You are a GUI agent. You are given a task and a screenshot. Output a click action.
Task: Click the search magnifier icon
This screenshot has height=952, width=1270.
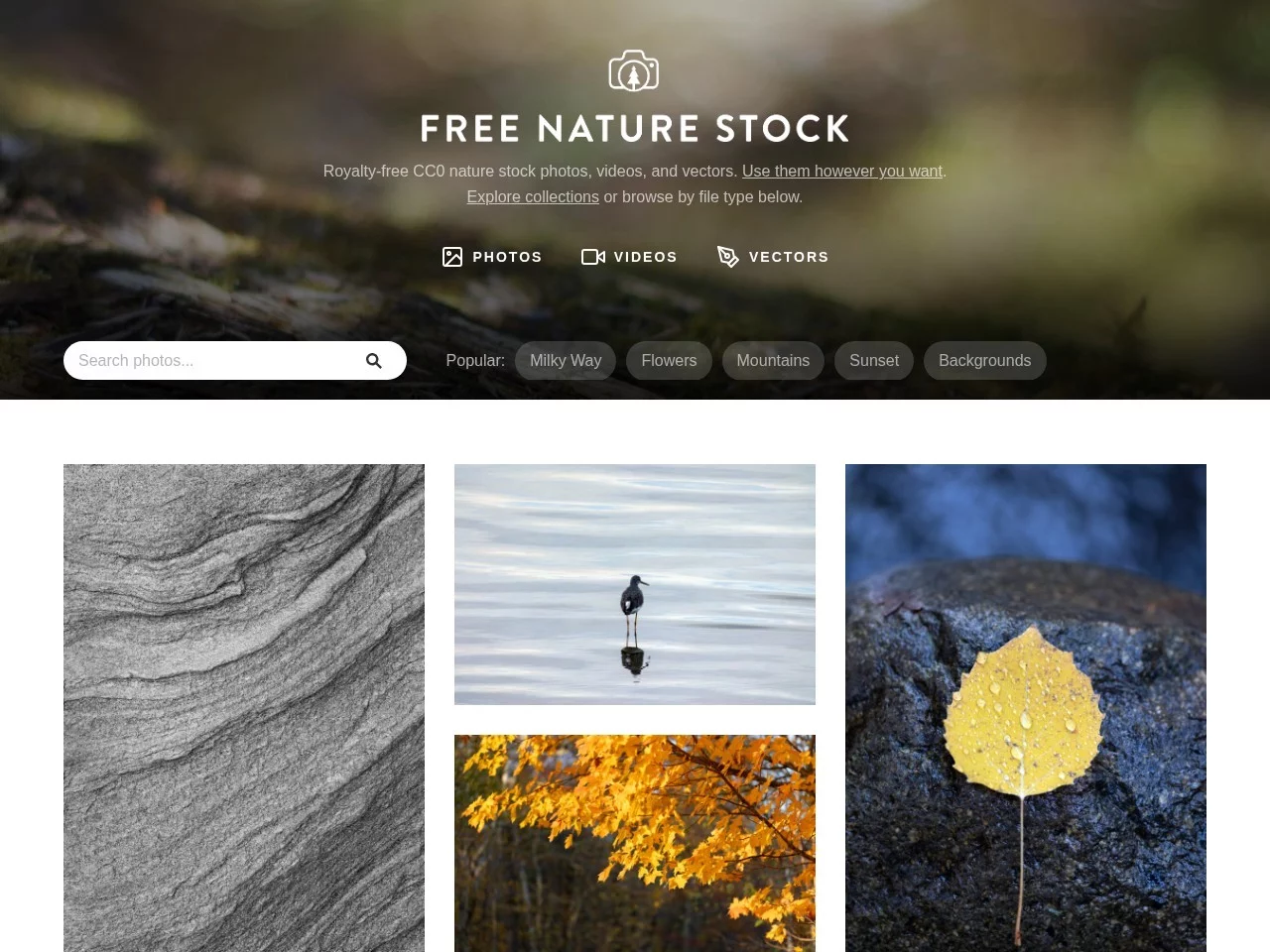(374, 361)
